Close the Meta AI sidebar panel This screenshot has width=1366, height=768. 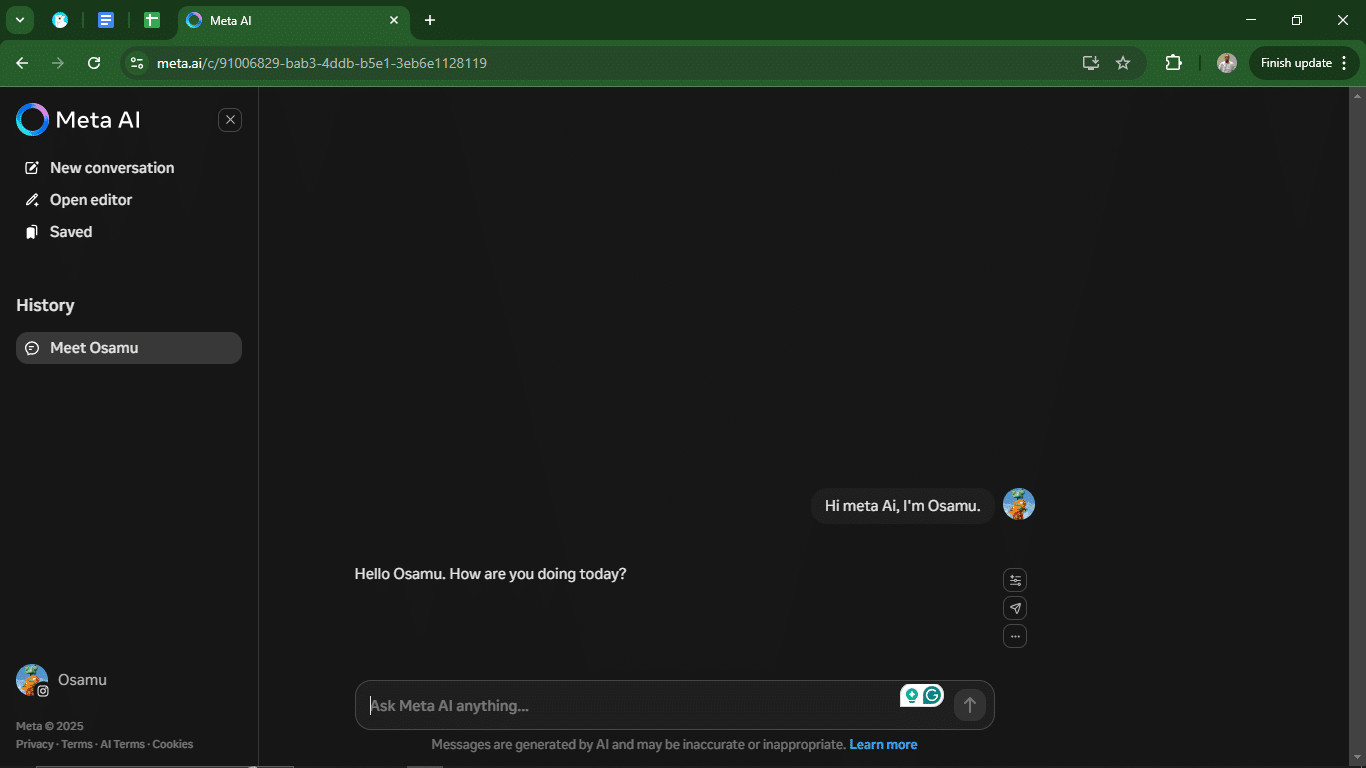pyautogui.click(x=230, y=120)
